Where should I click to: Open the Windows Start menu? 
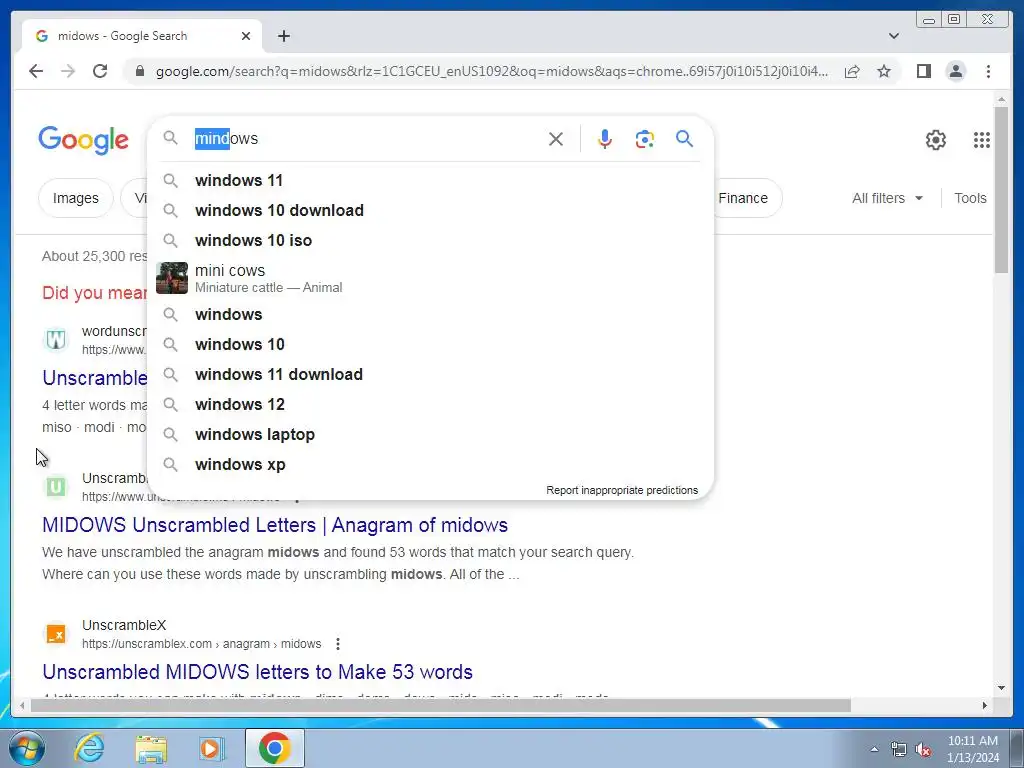click(27, 748)
